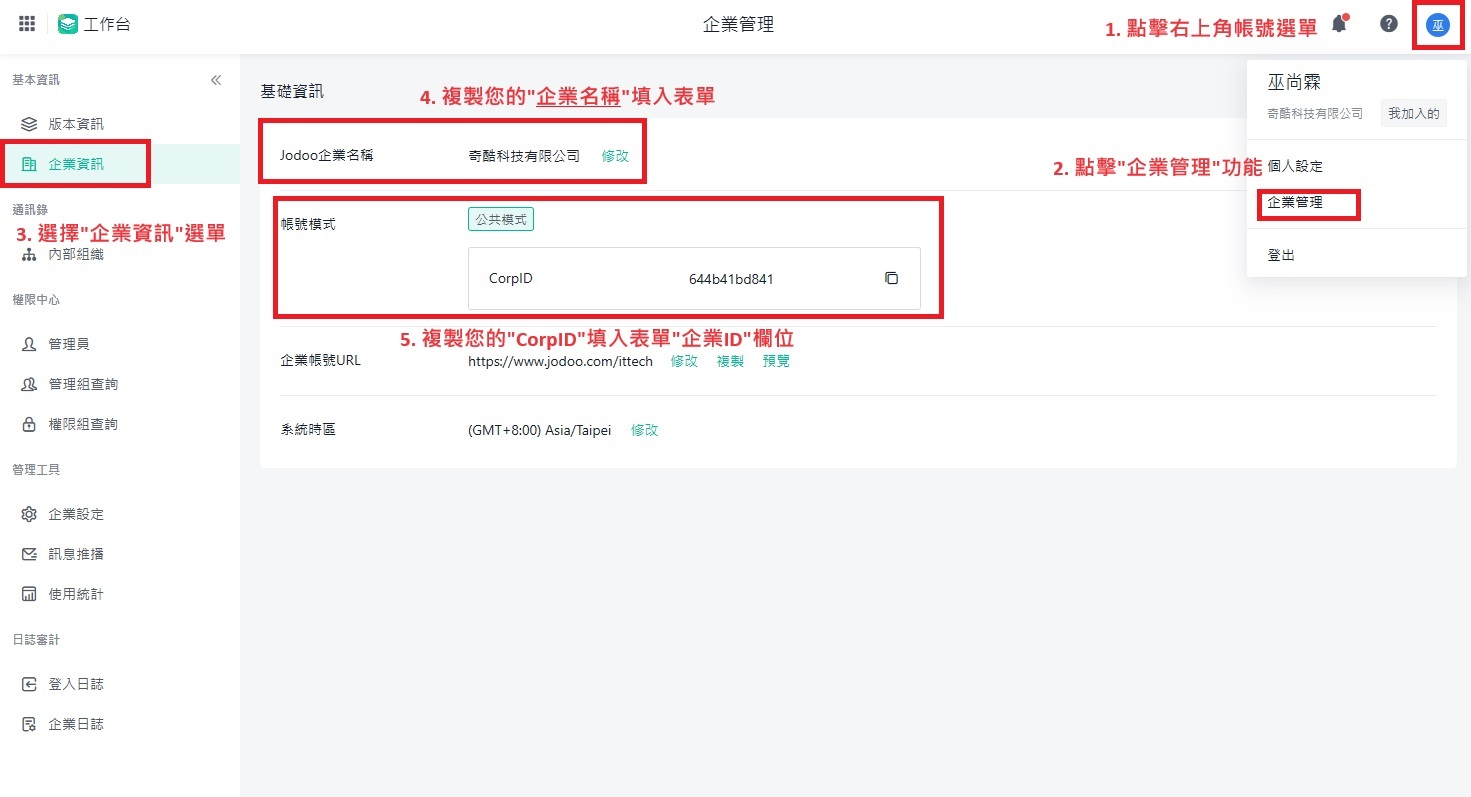Image resolution: width=1471 pixels, height=797 pixels.
Task: Click 我加入的 button in account panel
Action: [1413, 113]
